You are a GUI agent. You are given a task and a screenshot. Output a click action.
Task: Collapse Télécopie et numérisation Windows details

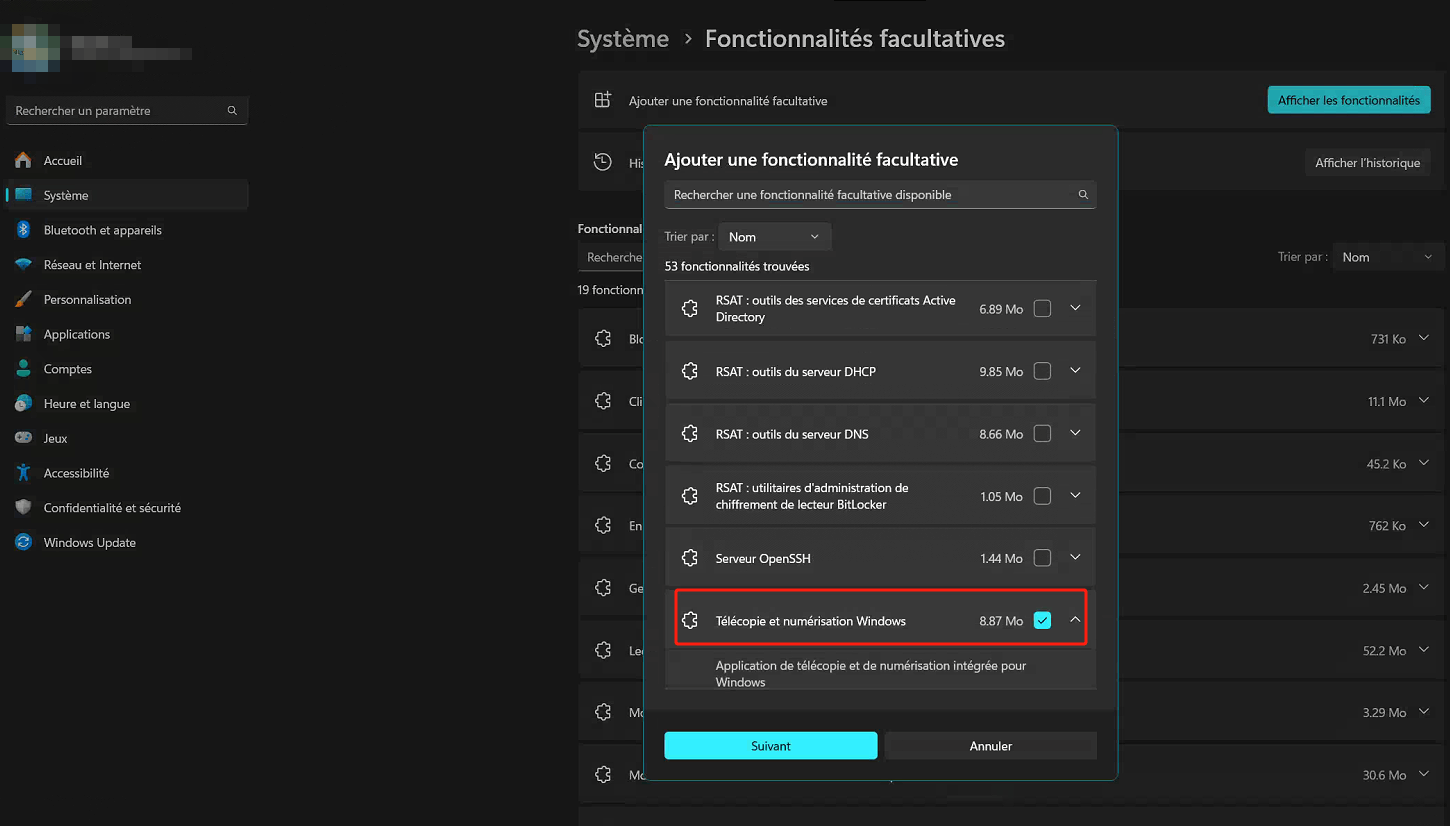tap(1075, 620)
